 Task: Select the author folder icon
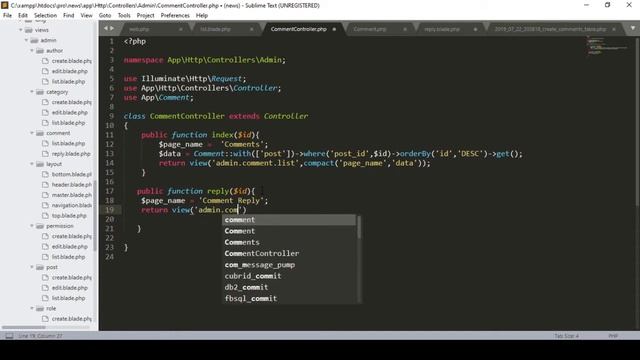coord(40,51)
